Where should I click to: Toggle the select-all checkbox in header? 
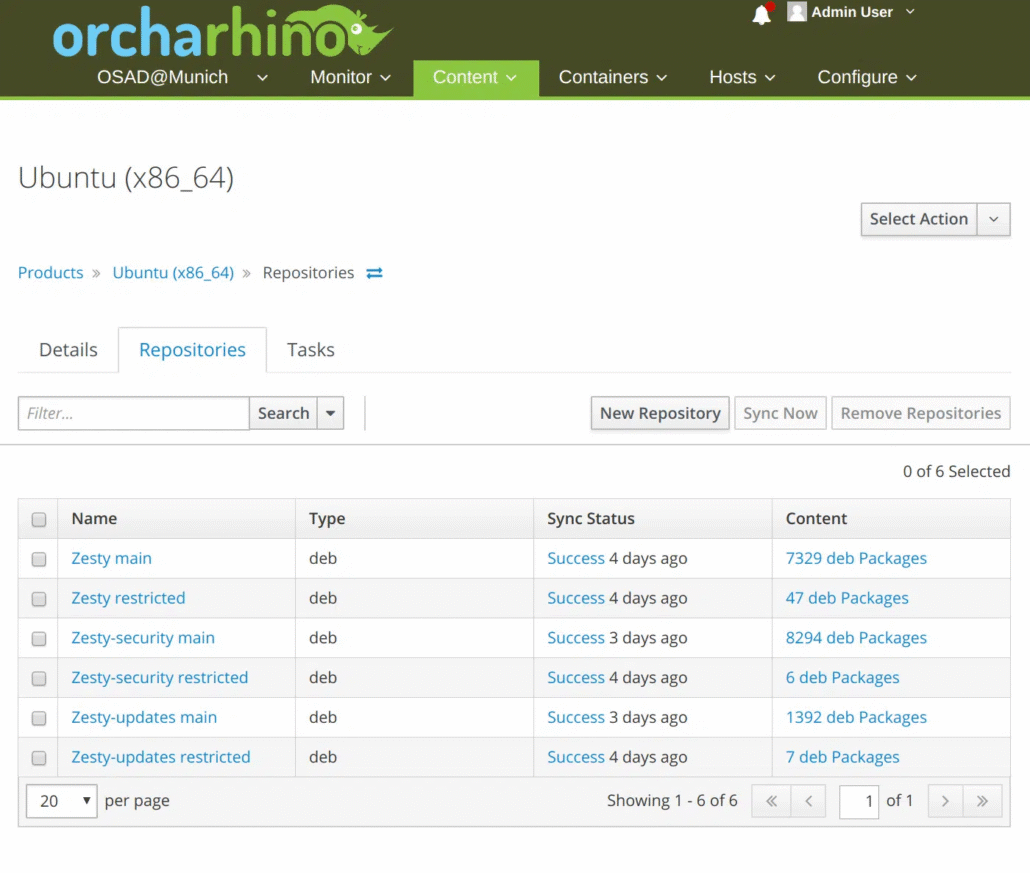(39, 519)
